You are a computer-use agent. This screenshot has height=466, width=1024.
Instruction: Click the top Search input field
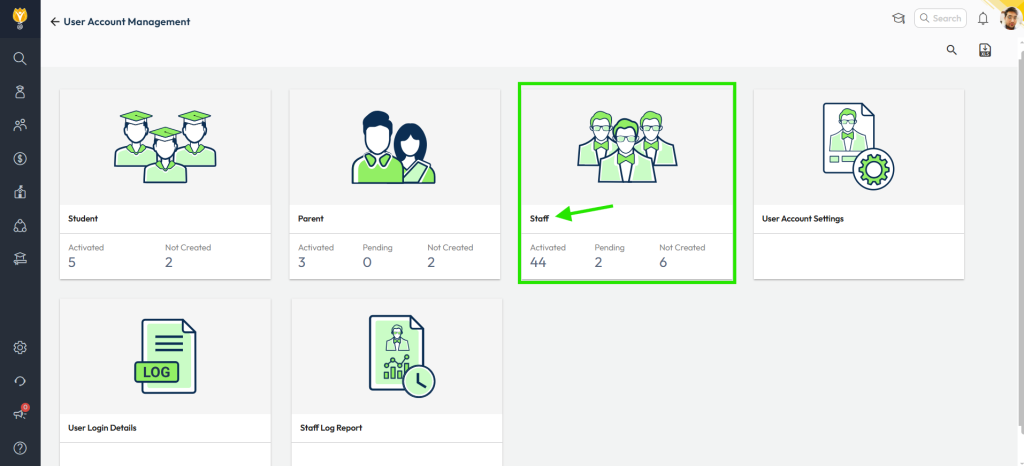point(940,18)
